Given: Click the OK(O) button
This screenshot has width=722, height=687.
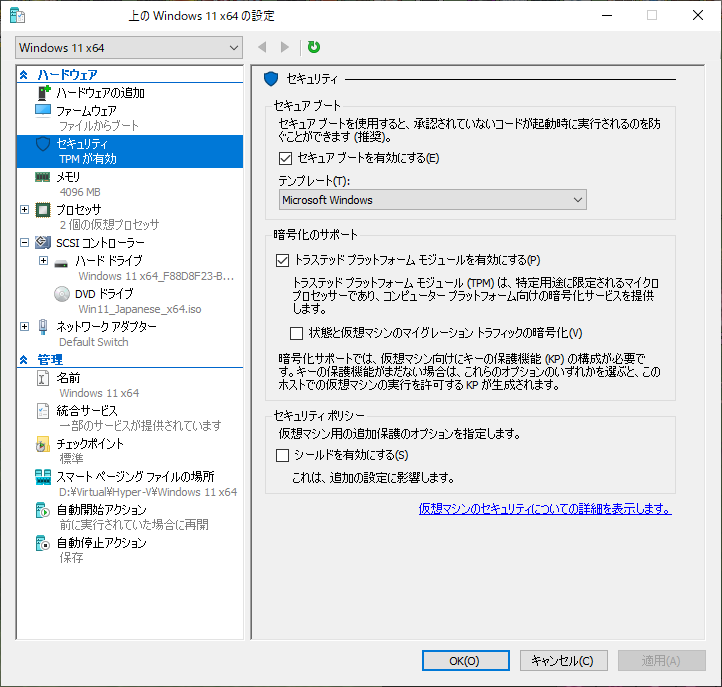Looking at the screenshot, I should (466, 661).
